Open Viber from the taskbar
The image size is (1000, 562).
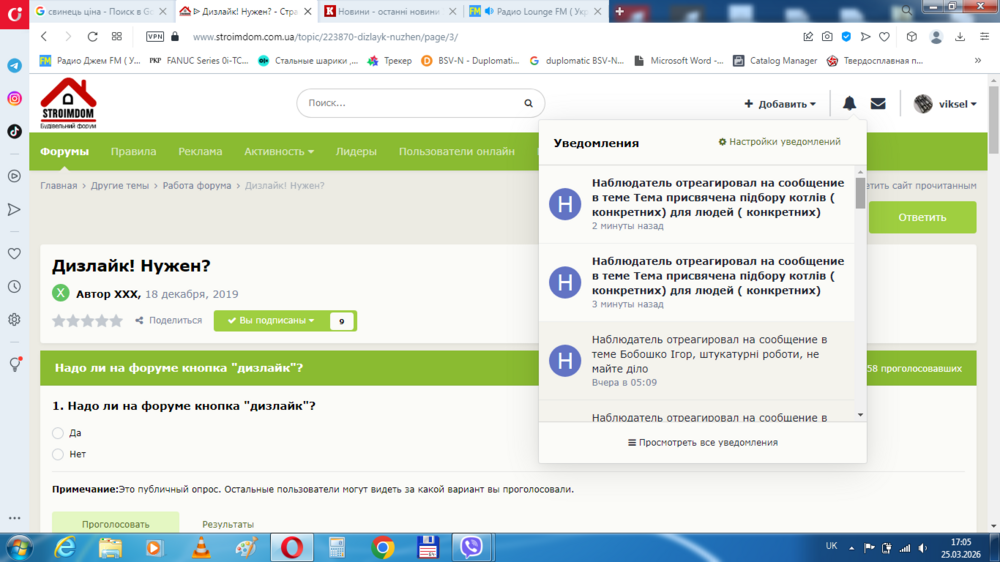(471, 547)
